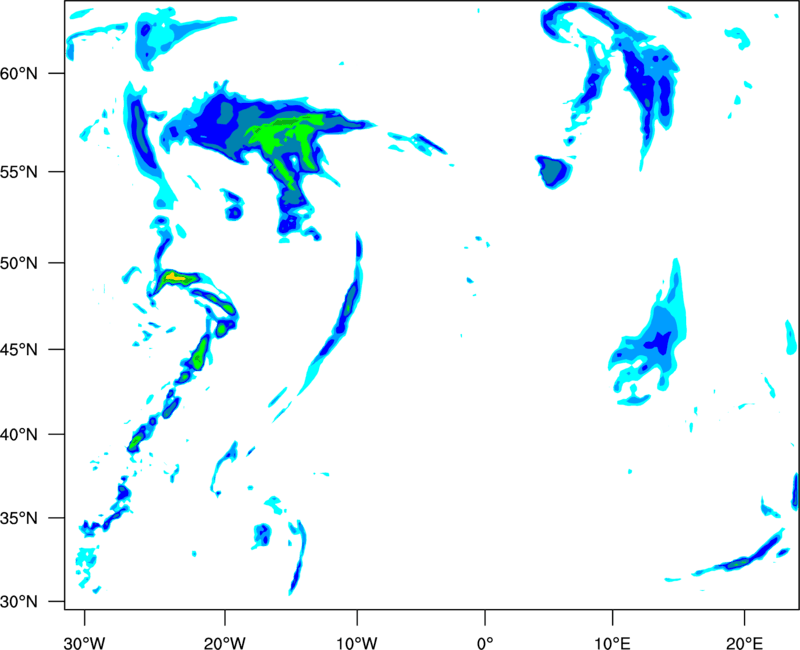Click the 55°N latitude label
800x650 pixels.
pyautogui.click(x=19, y=172)
